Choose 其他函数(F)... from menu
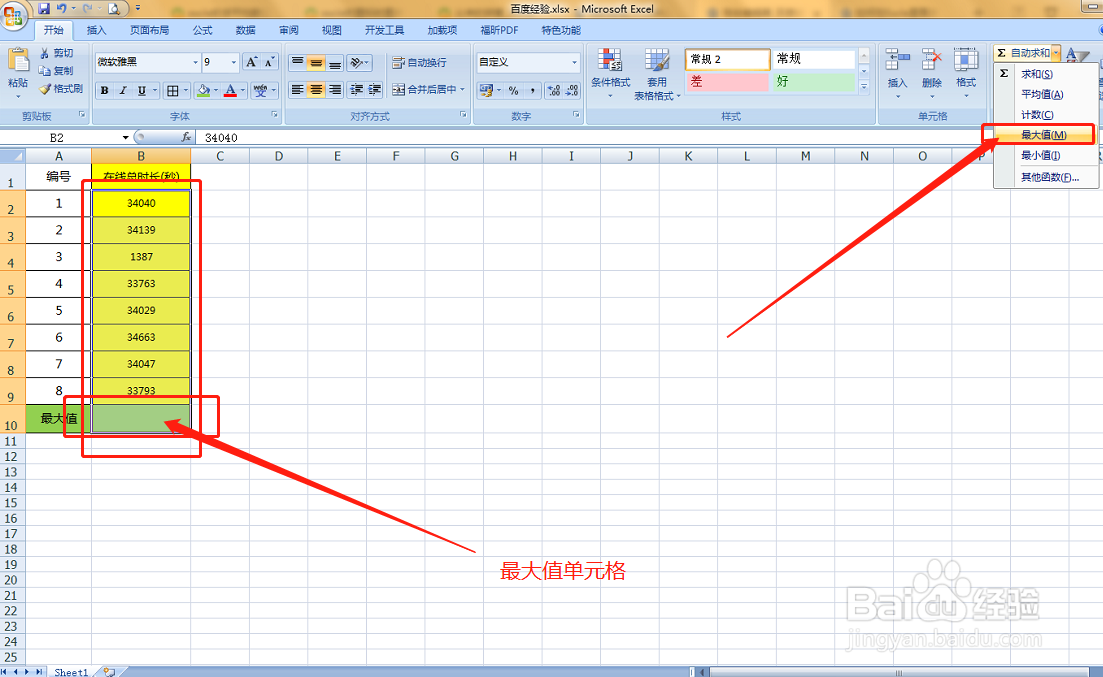The image size is (1103, 677). pos(1045,177)
